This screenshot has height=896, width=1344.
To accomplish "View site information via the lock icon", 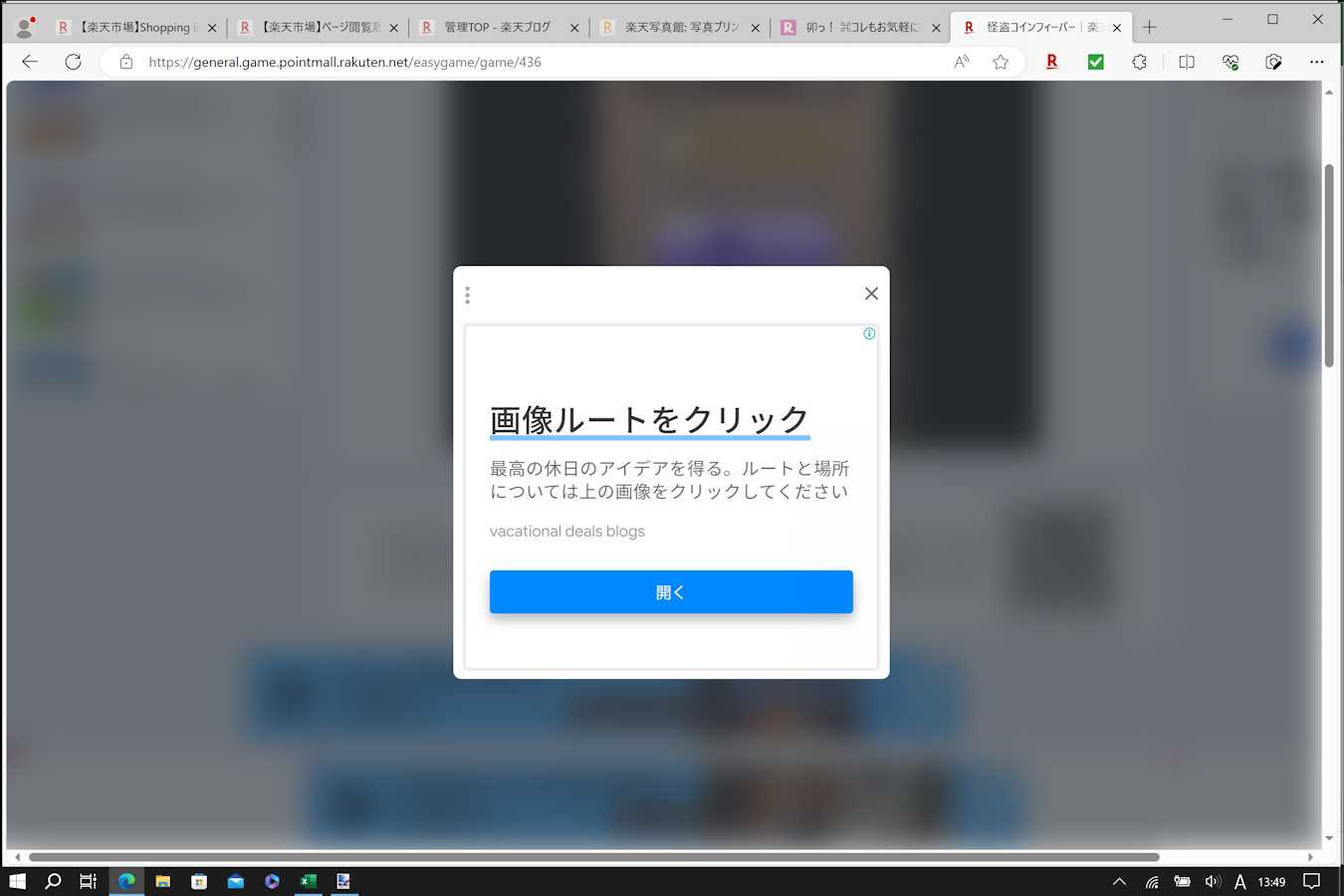I will pos(126,62).
